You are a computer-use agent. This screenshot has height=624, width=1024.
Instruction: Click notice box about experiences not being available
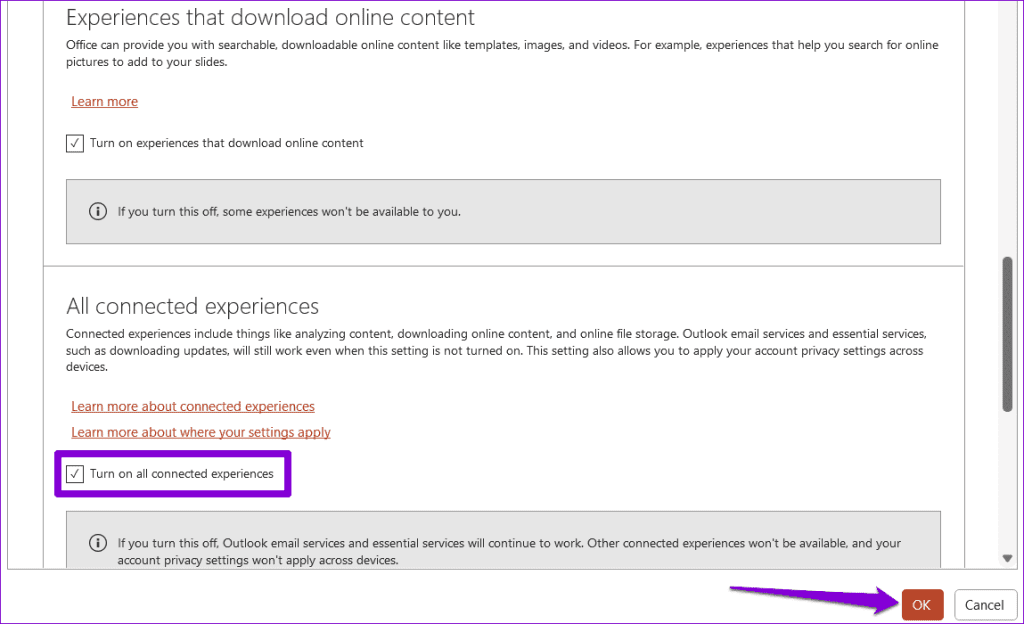click(x=504, y=211)
